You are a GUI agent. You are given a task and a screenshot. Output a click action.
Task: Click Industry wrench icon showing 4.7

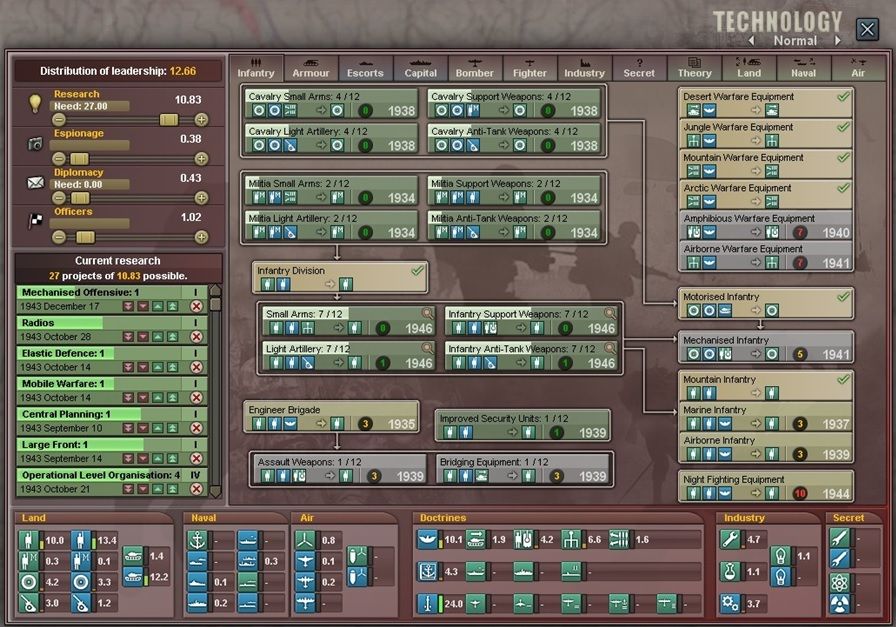[730, 539]
